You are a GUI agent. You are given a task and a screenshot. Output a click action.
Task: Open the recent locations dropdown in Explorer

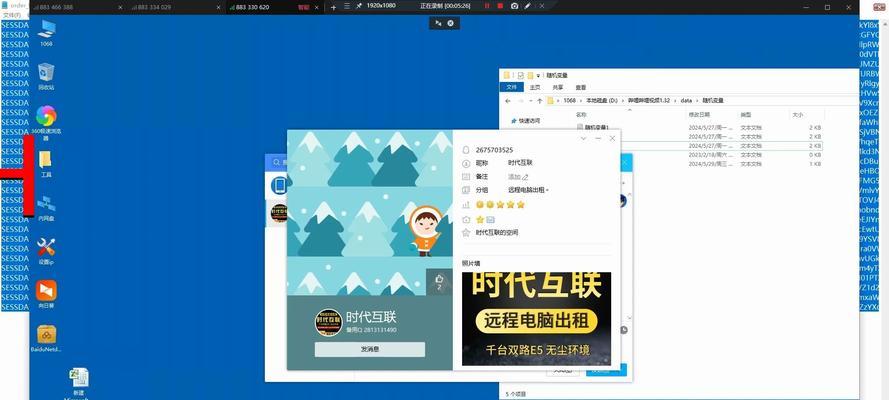pyautogui.click(x=530, y=100)
